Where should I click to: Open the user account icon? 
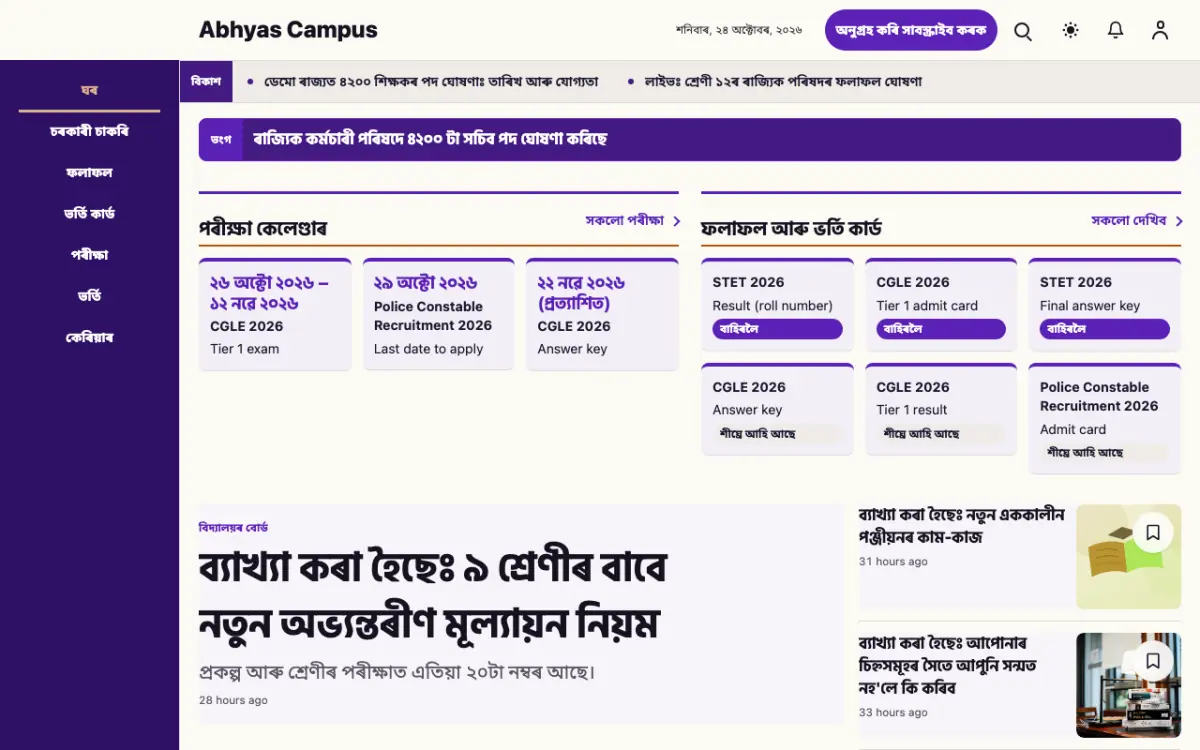tap(1160, 31)
